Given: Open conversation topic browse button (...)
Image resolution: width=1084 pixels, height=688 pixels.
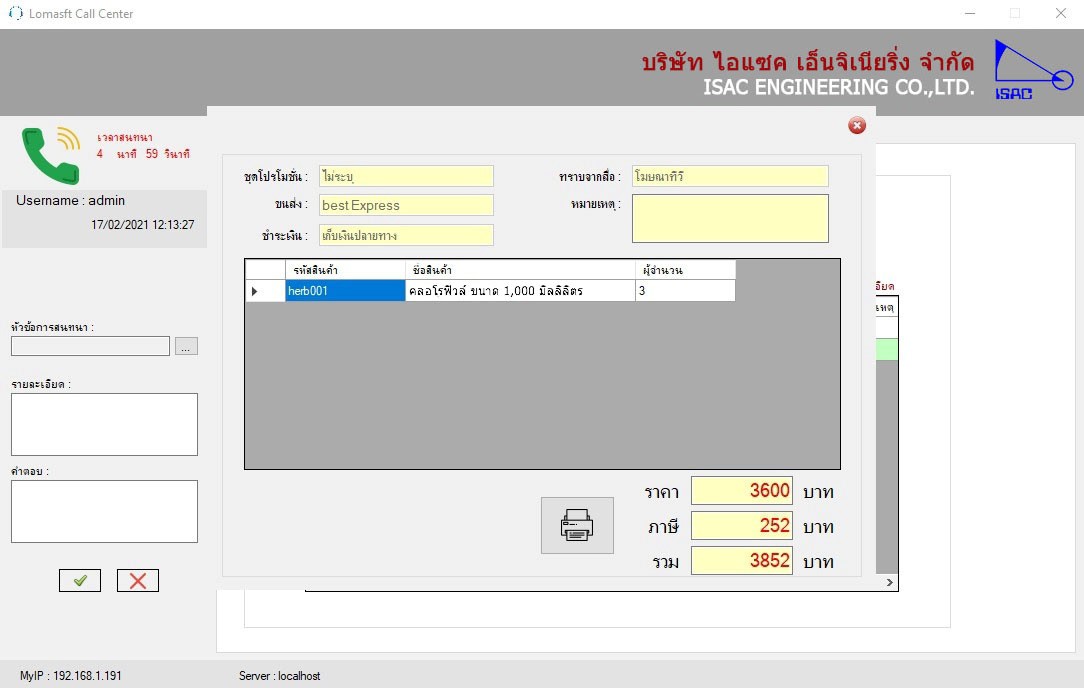Looking at the screenshot, I should pyautogui.click(x=187, y=346).
